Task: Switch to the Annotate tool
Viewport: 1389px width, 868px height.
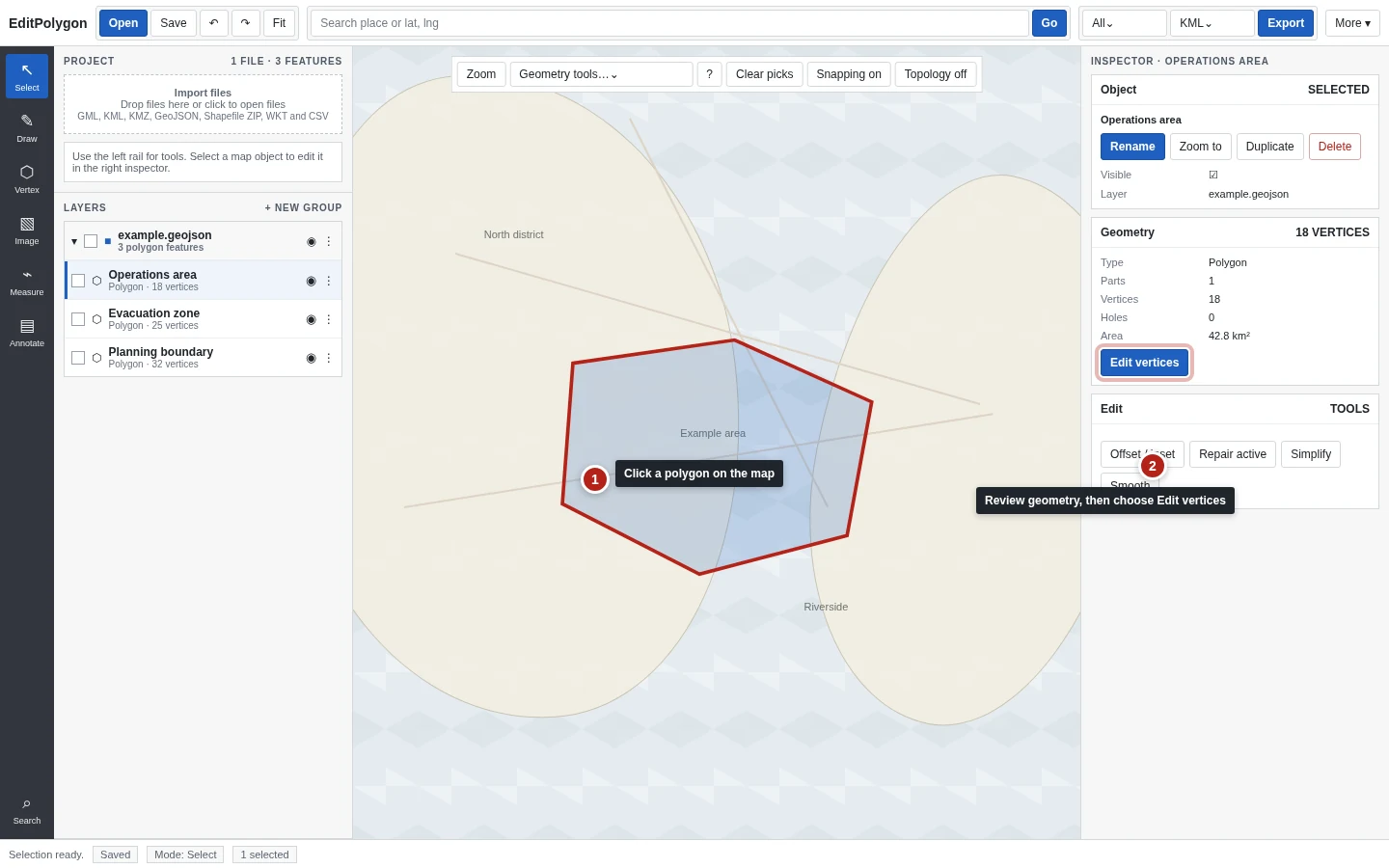Action: tap(27, 332)
